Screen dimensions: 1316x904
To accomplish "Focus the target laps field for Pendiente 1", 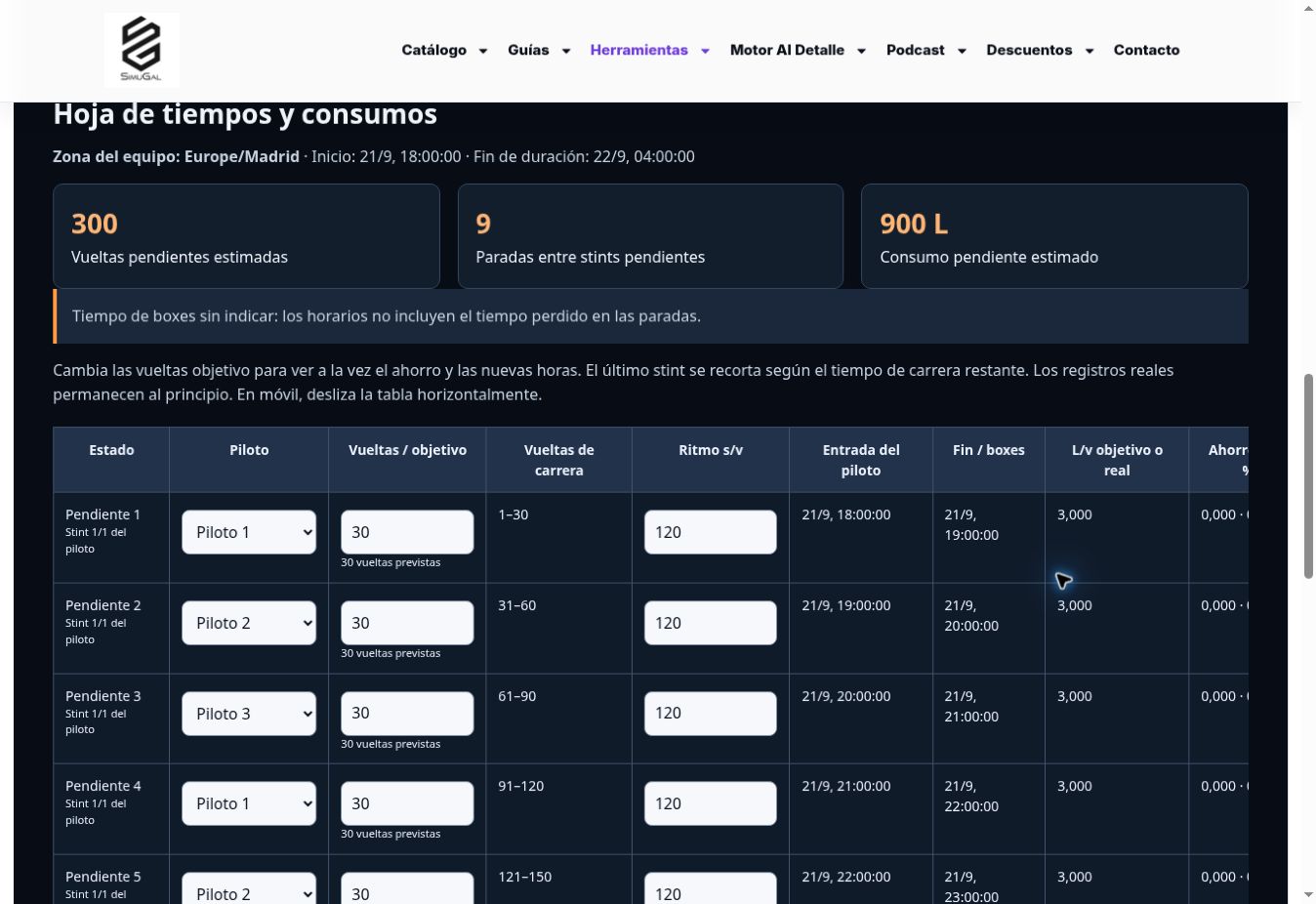I will tap(407, 532).
